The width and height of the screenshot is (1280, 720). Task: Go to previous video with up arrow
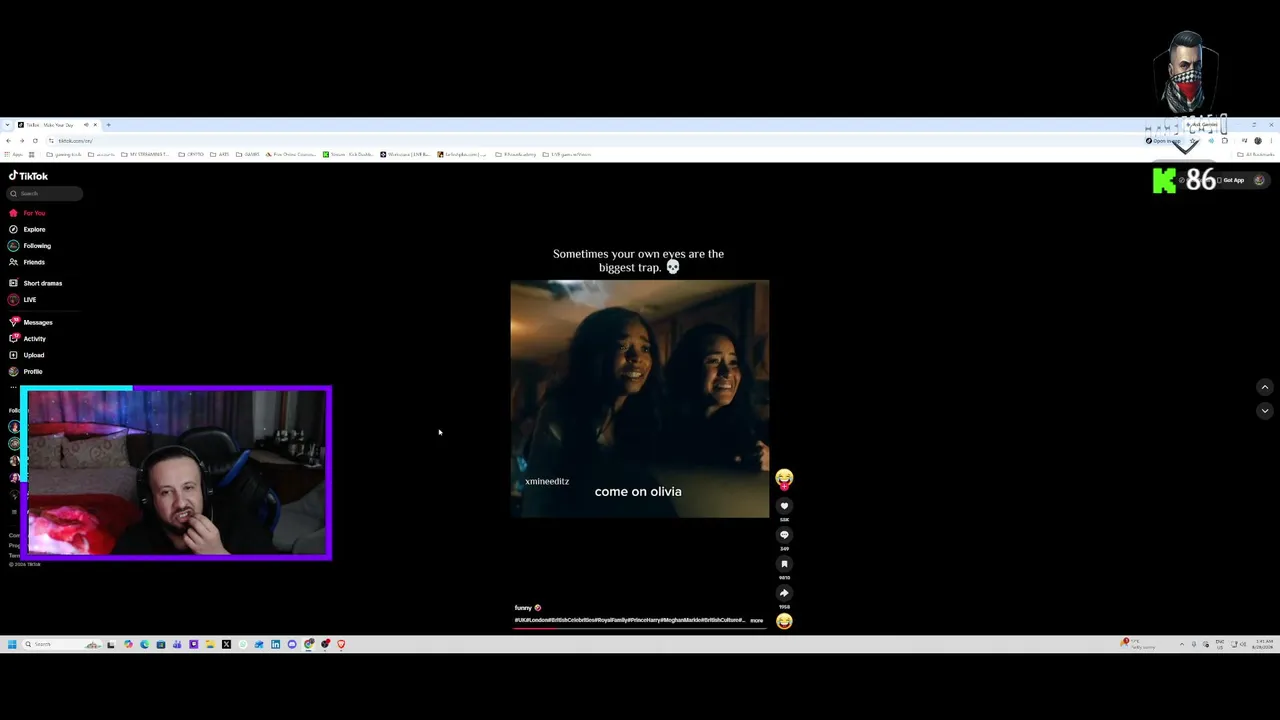coord(1265,387)
